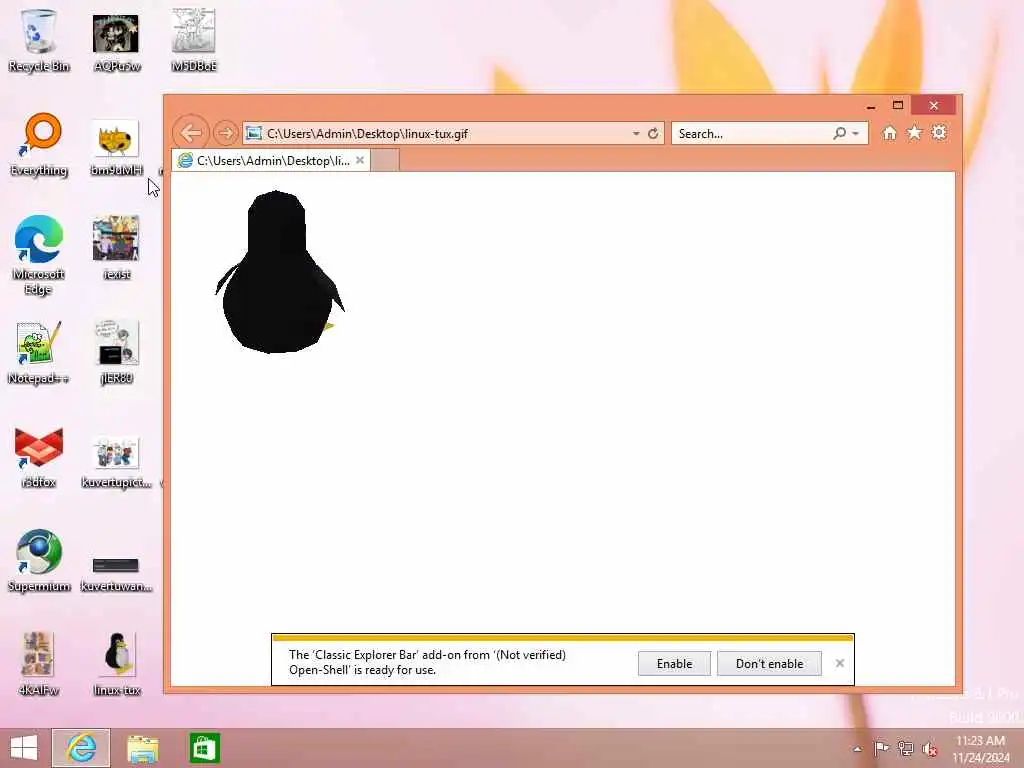Open the Tools gear menu
This screenshot has height=768, width=1024.
(939, 133)
